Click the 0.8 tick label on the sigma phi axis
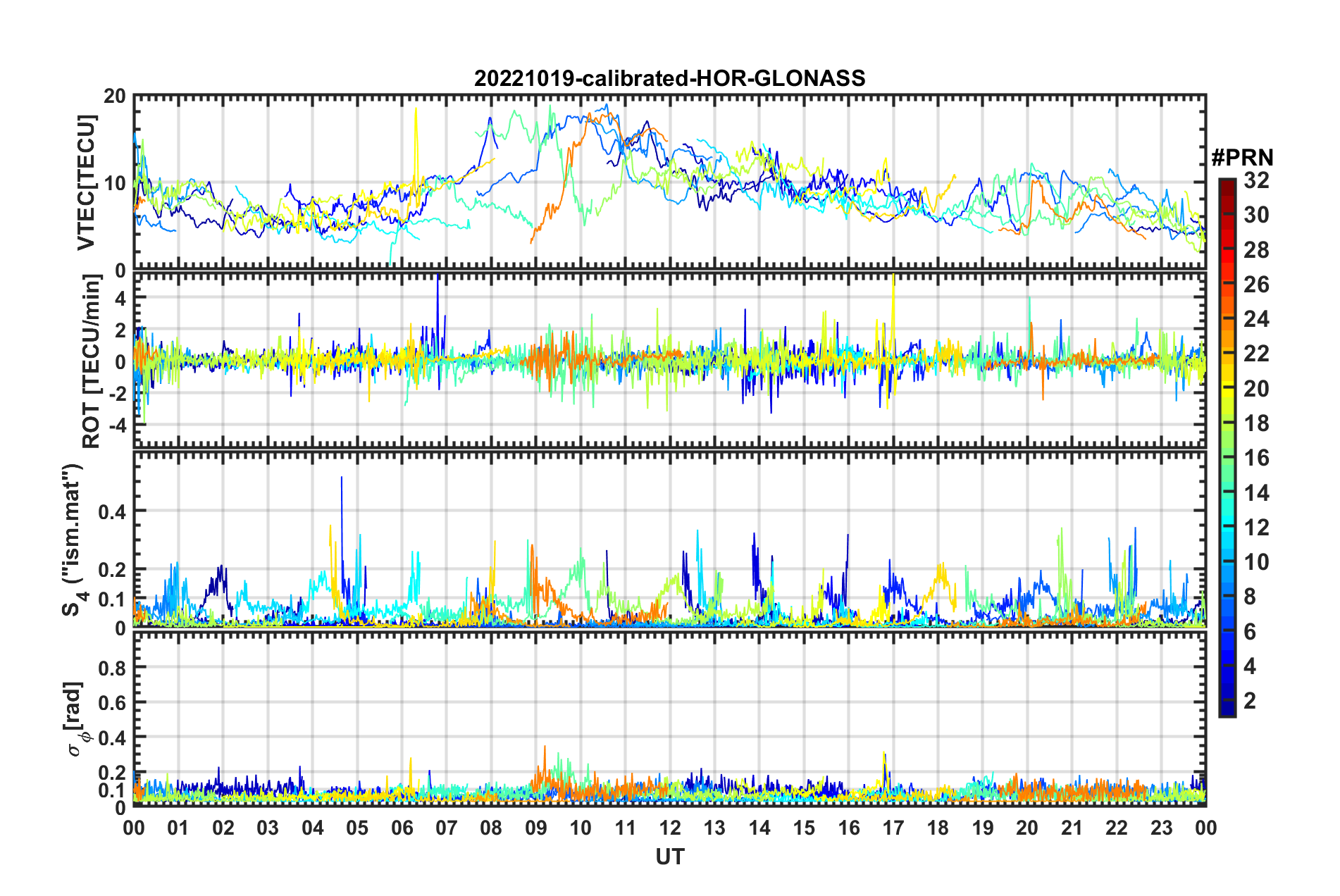This screenshot has width=1340, height=896. tap(112, 667)
